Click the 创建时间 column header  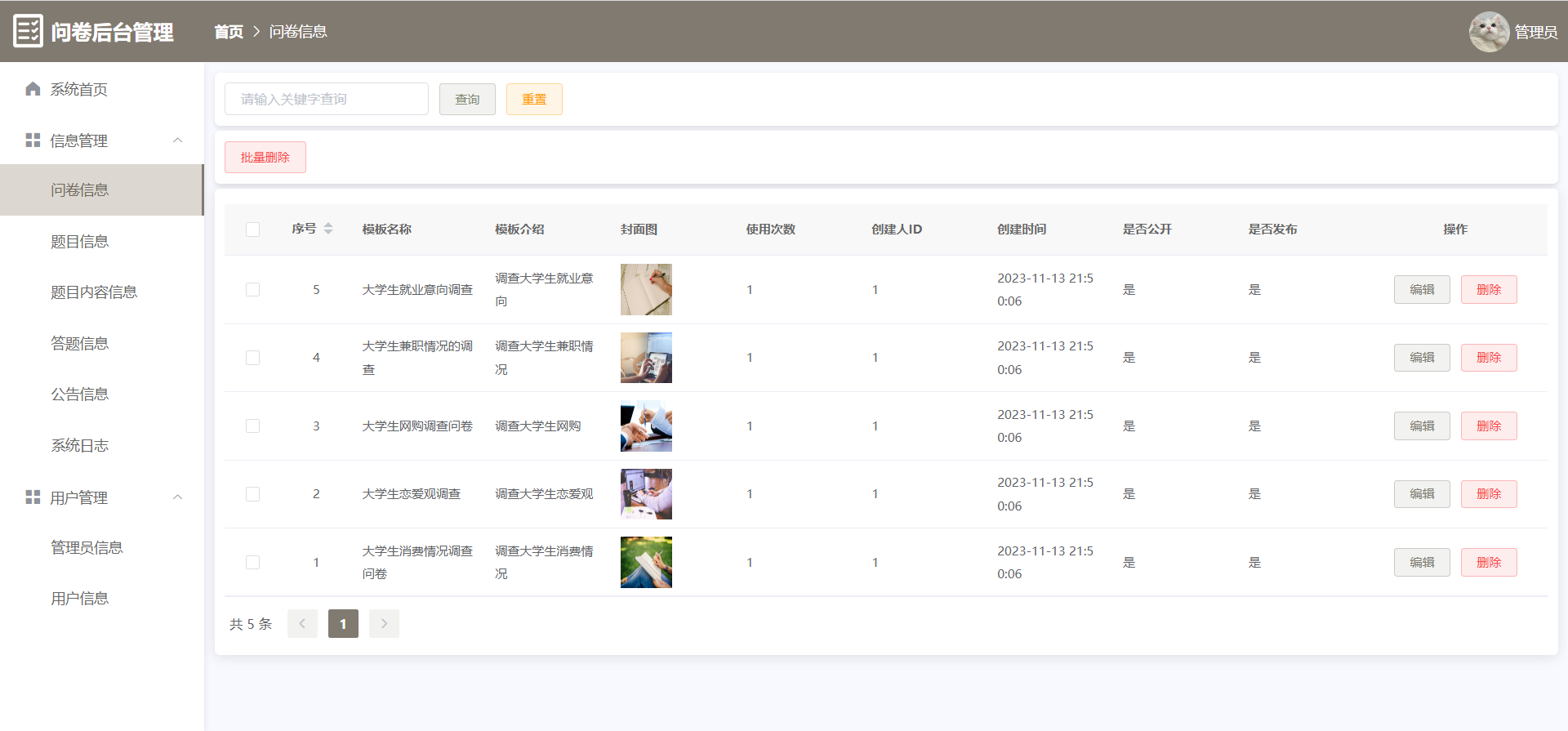(x=1022, y=230)
